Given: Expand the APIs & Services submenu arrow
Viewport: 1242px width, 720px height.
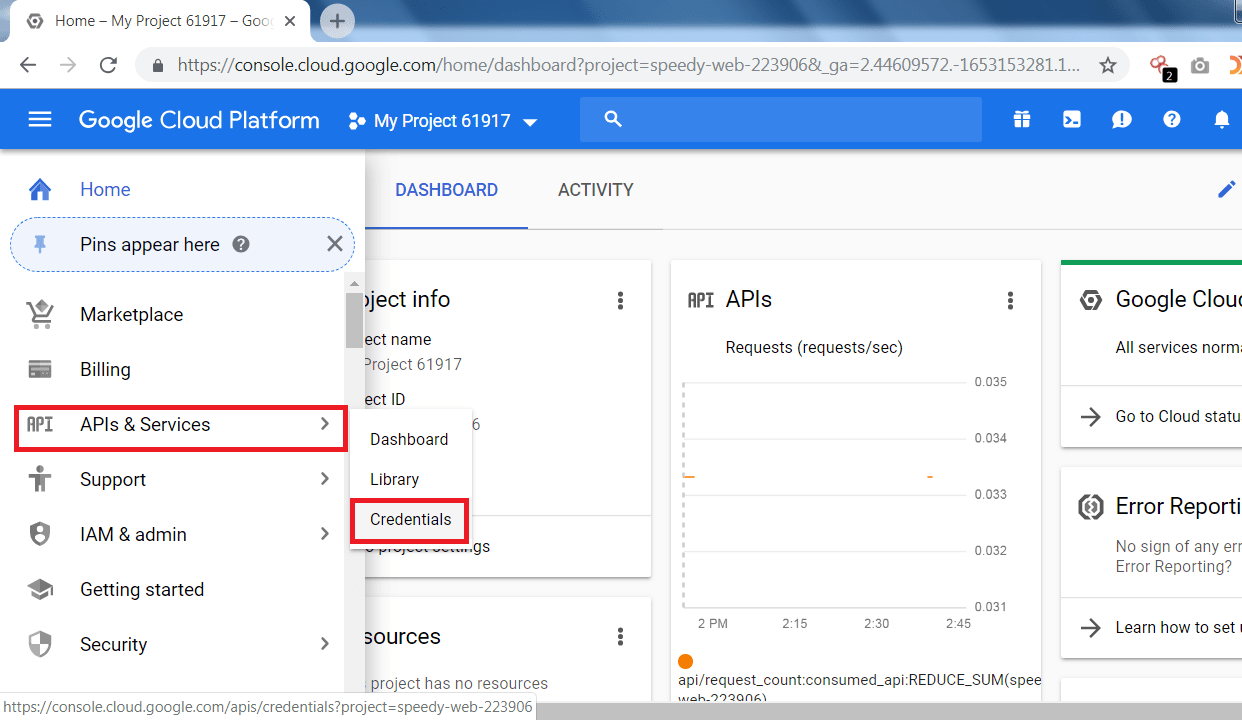Looking at the screenshot, I should (x=324, y=424).
